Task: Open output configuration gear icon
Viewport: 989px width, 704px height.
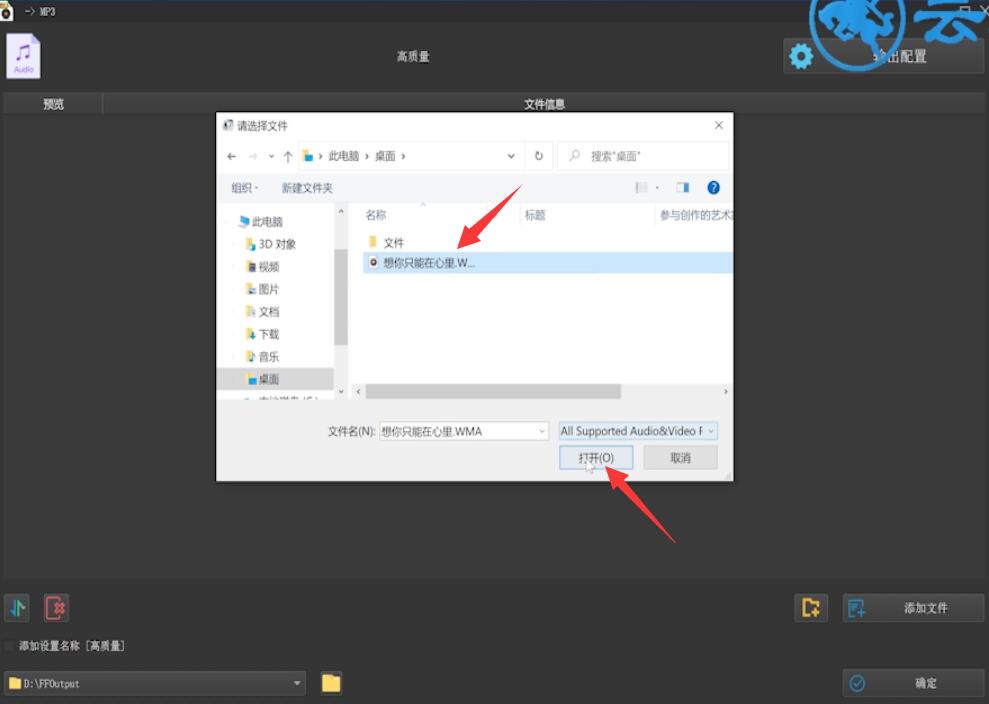Action: pyautogui.click(x=801, y=57)
